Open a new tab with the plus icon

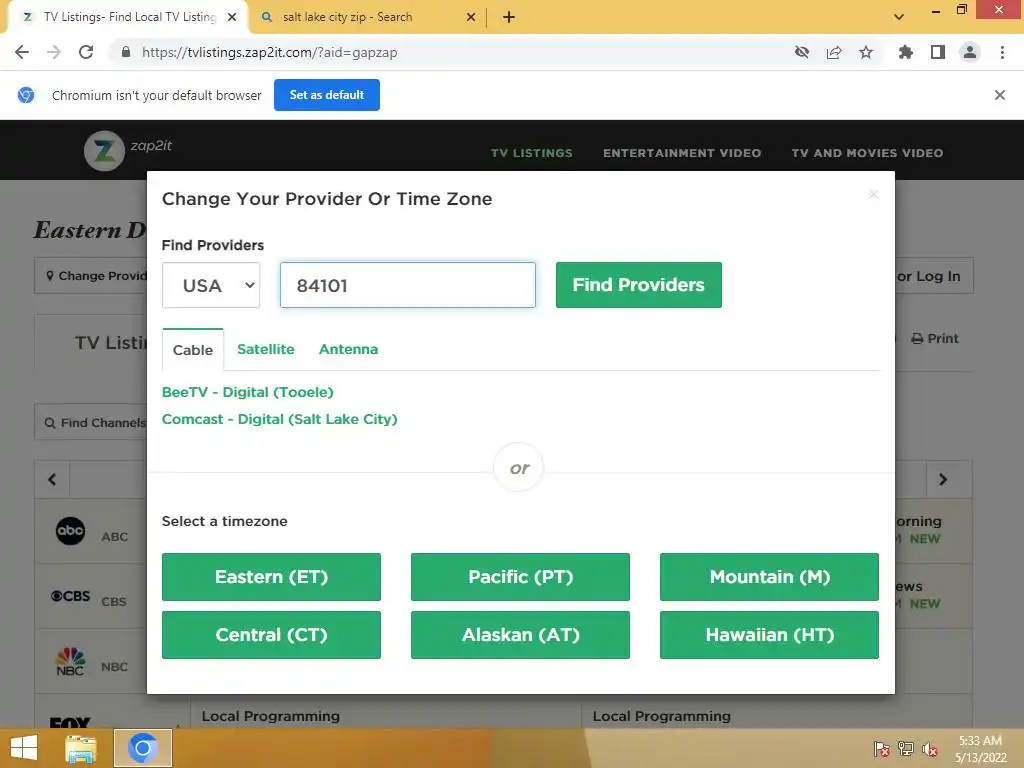click(x=509, y=18)
